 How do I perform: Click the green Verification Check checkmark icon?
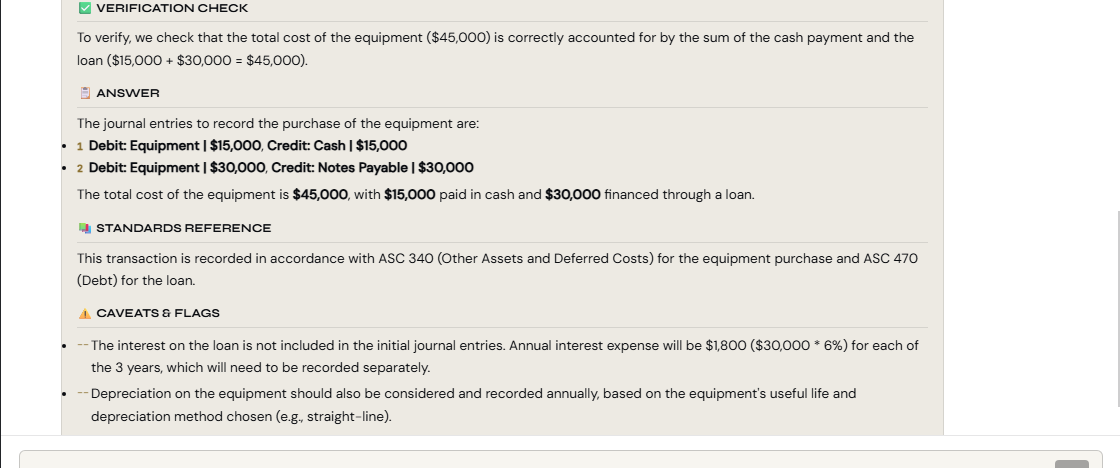tap(85, 8)
